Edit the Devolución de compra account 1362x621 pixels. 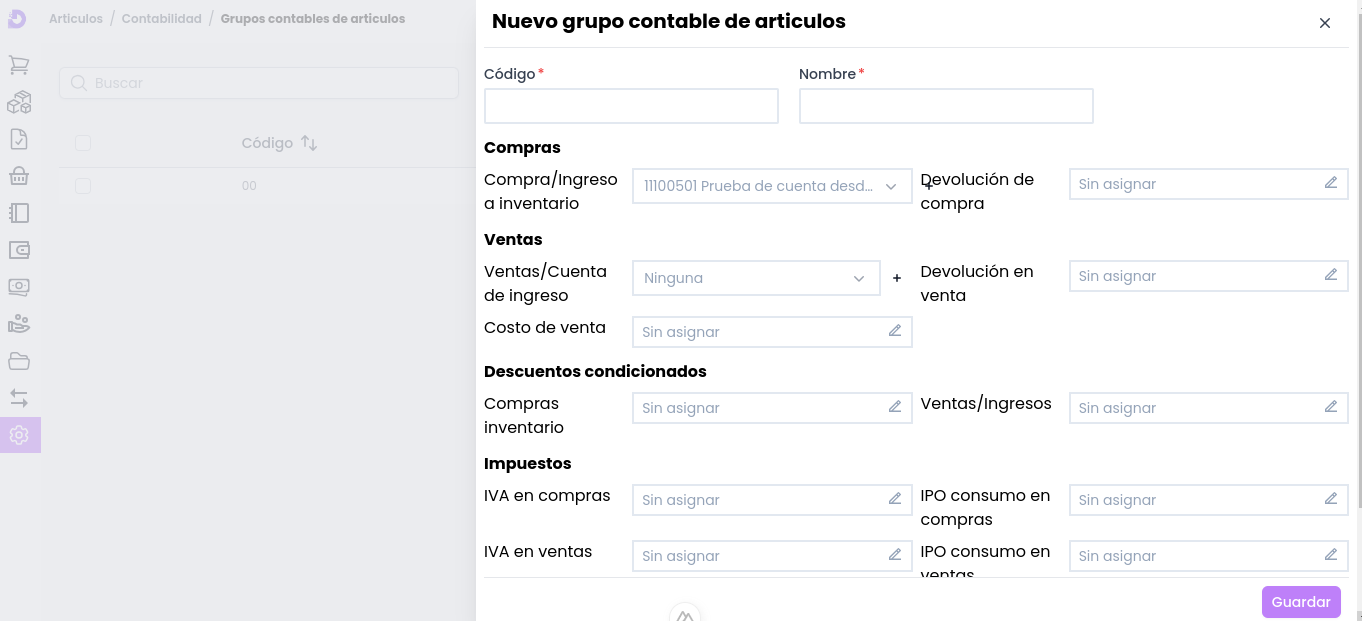(1330, 183)
